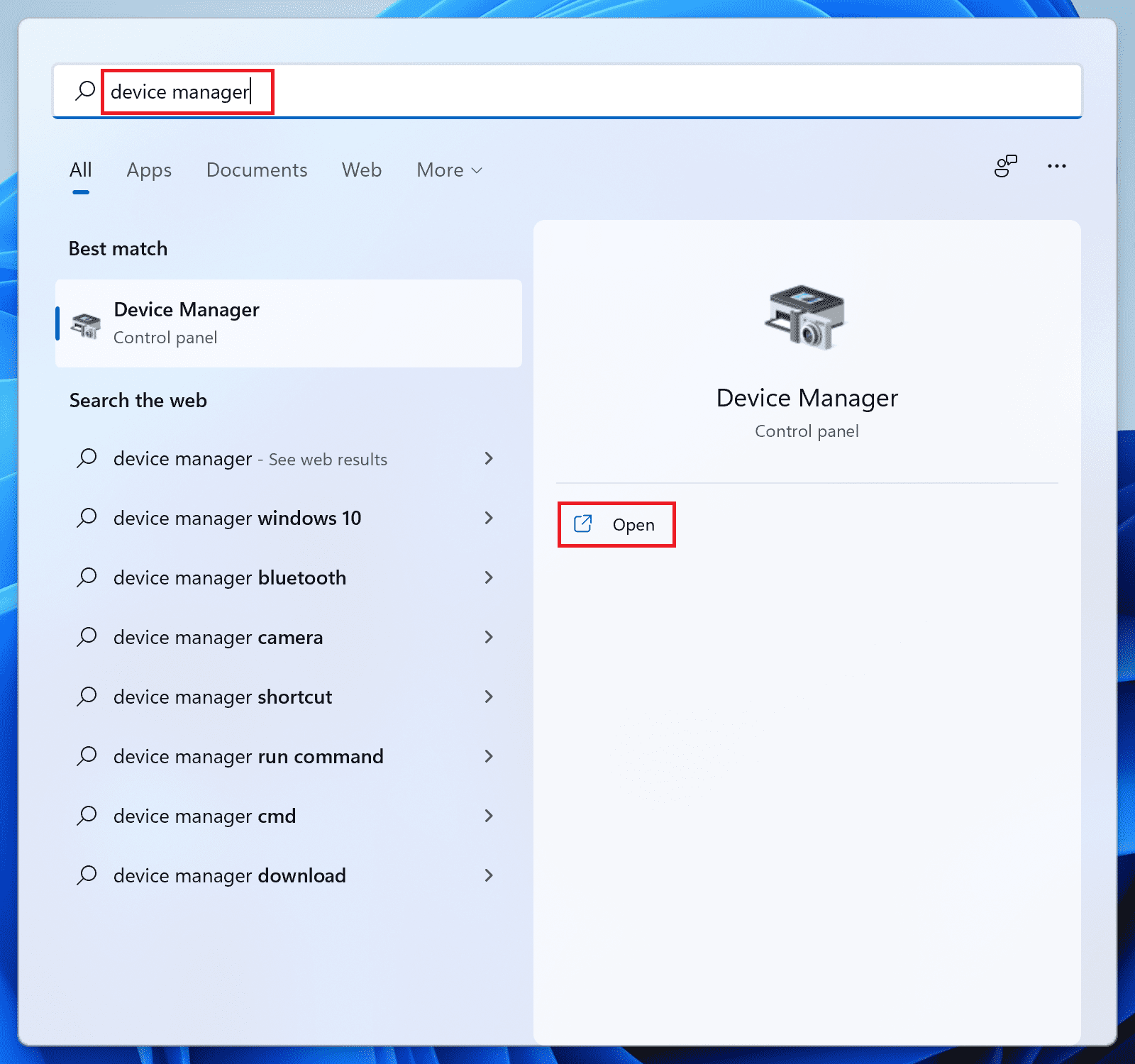Select 'device manager run command' suggestion
This screenshot has width=1135, height=1064.
(x=248, y=757)
